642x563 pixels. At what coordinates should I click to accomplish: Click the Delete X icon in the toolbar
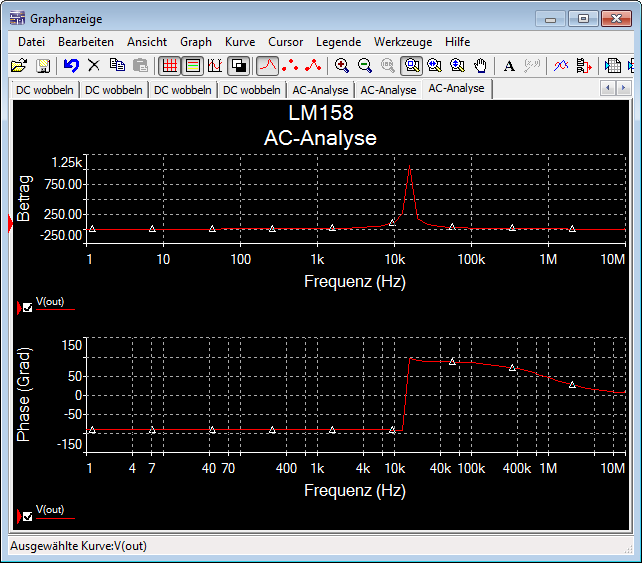[94, 66]
